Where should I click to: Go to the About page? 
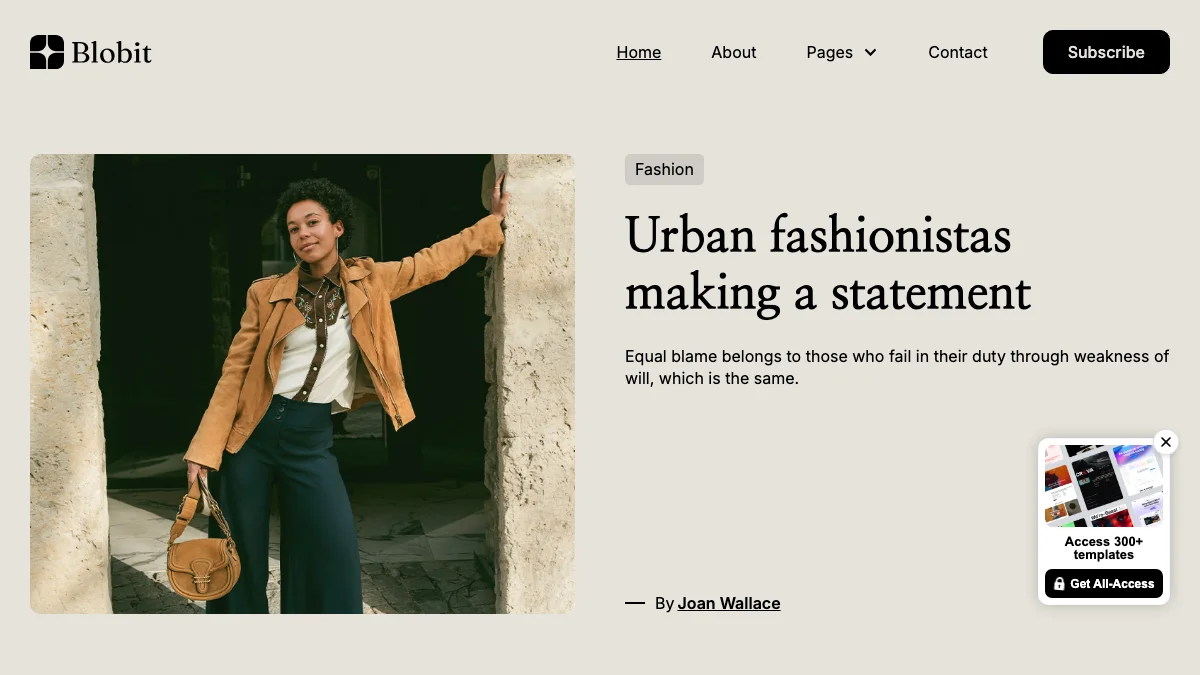tap(733, 52)
